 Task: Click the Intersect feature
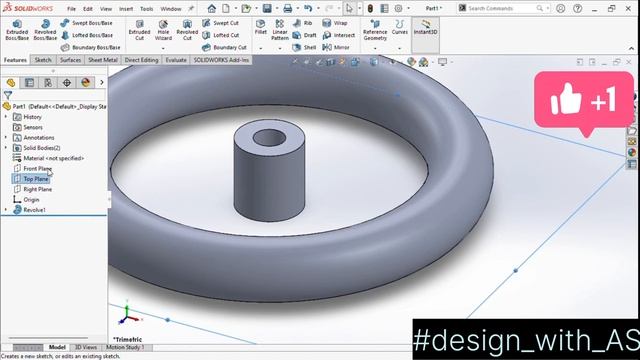(339, 36)
